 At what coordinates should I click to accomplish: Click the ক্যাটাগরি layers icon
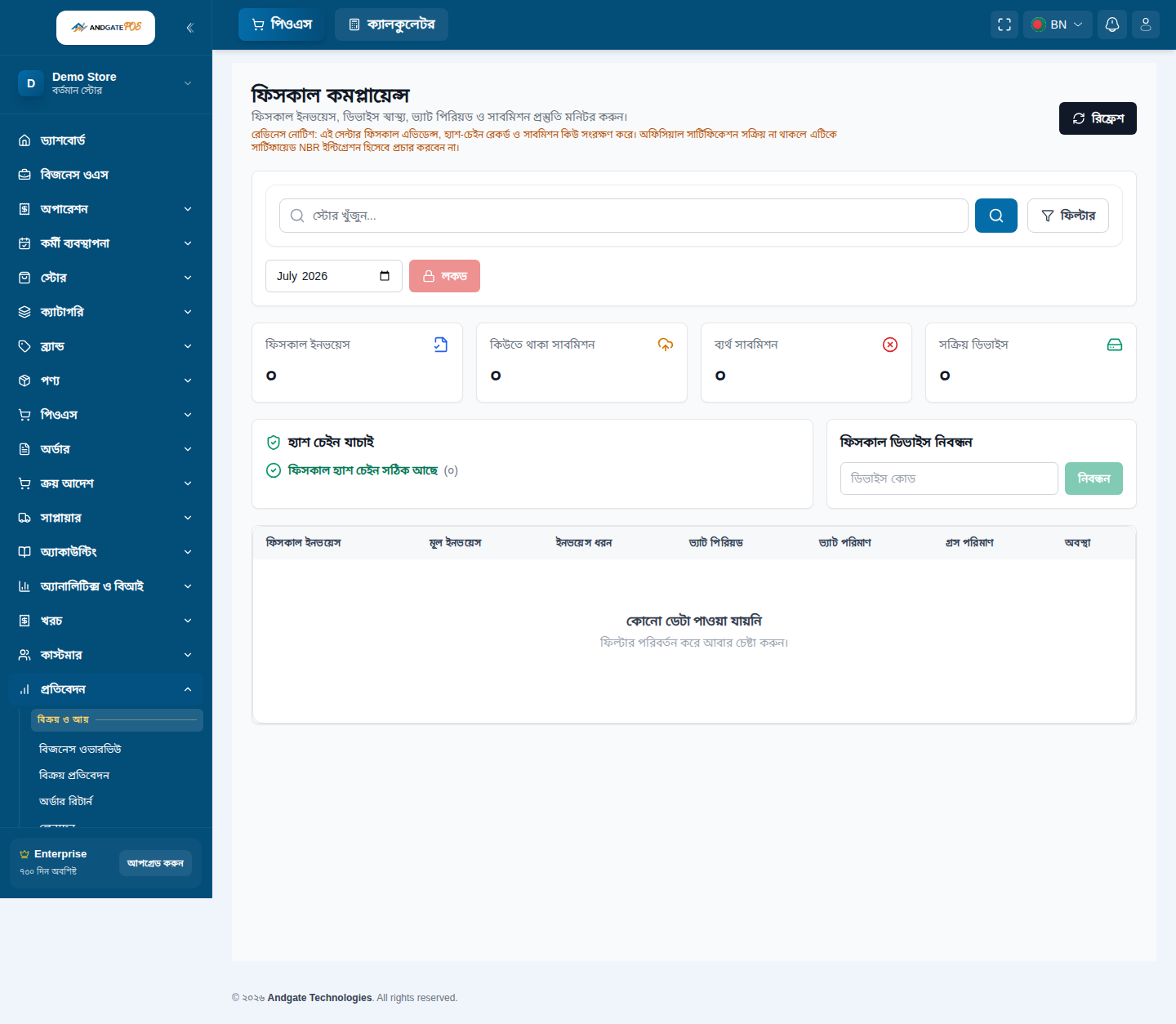click(24, 312)
